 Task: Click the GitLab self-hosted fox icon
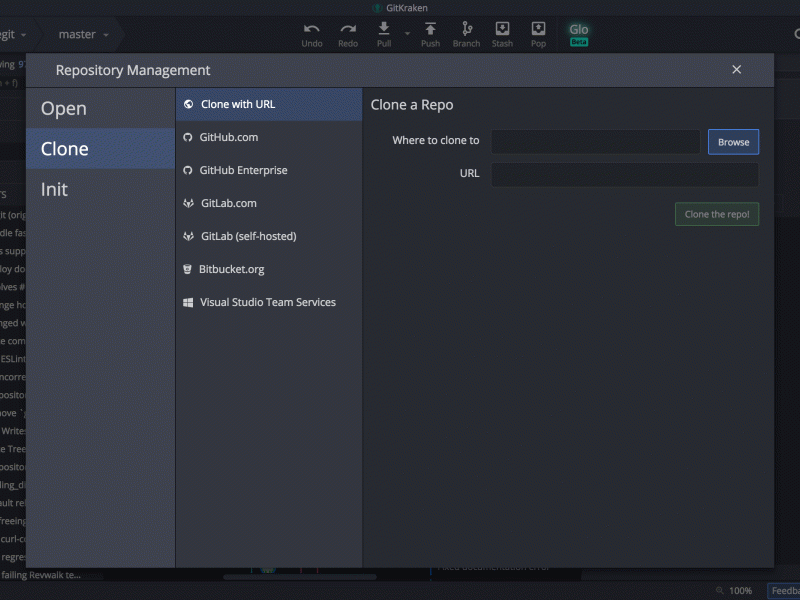(x=188, y=236)
